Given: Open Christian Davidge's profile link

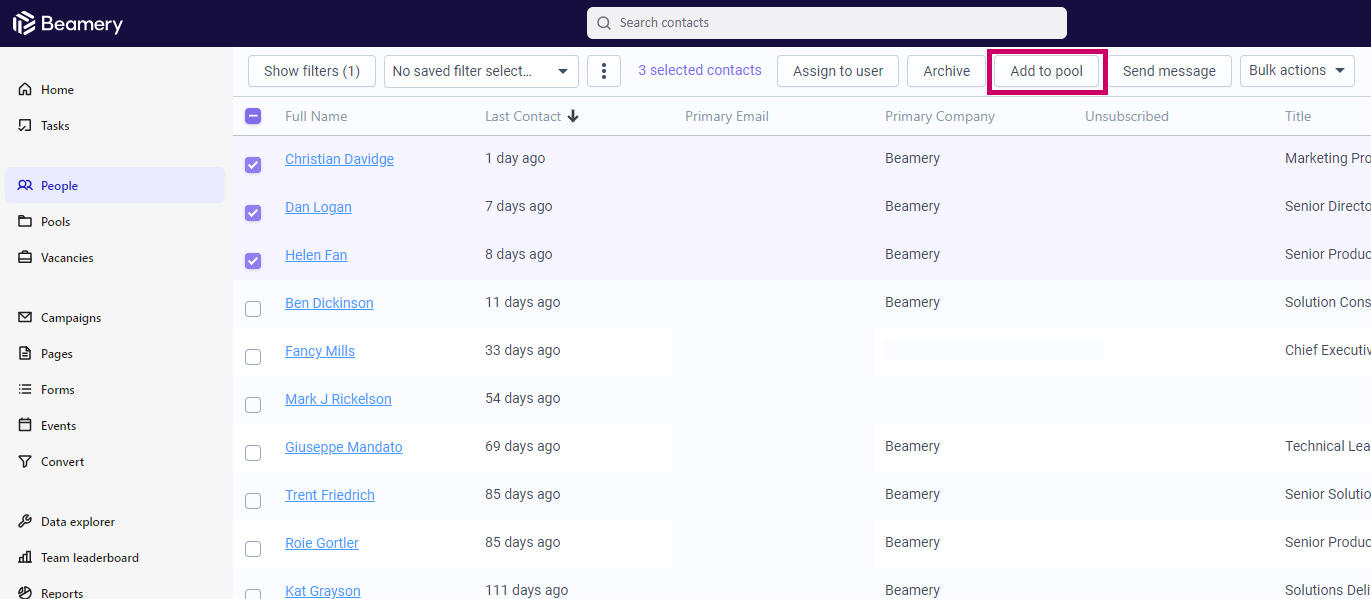Looking at the screenshot, I should click(x=339, y=159).
